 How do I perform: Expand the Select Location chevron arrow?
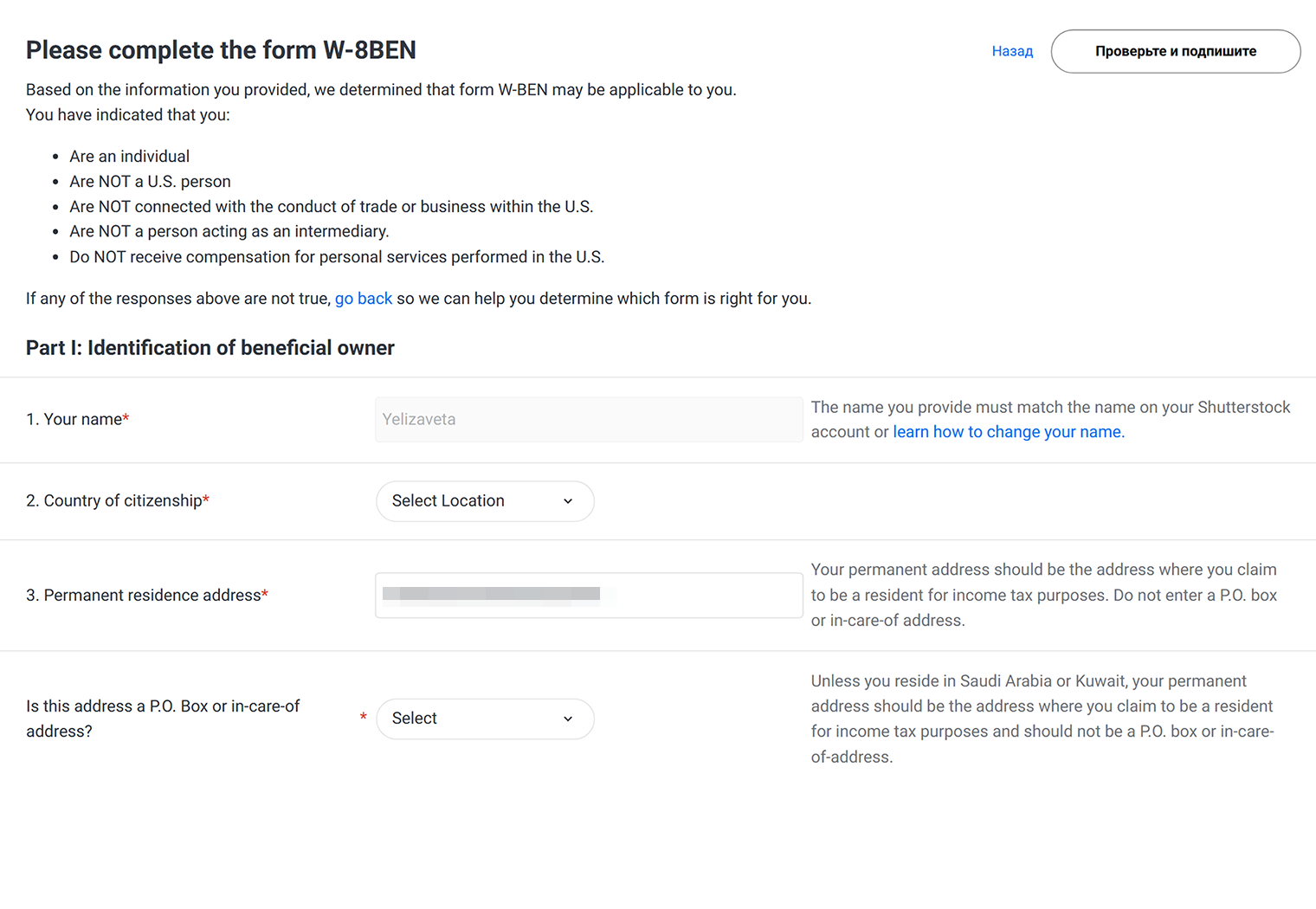point(568,501)
